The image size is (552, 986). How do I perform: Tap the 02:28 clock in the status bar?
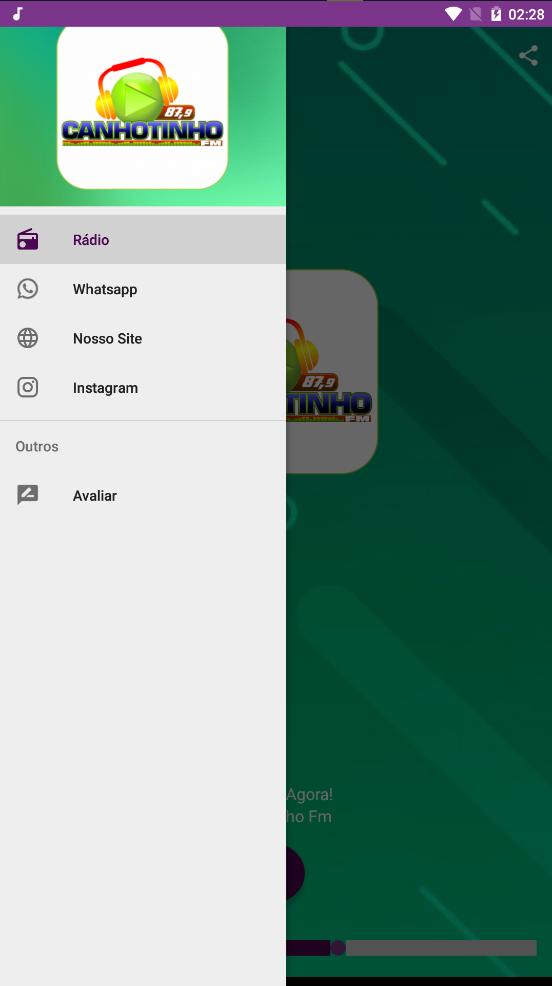point(526,14)
